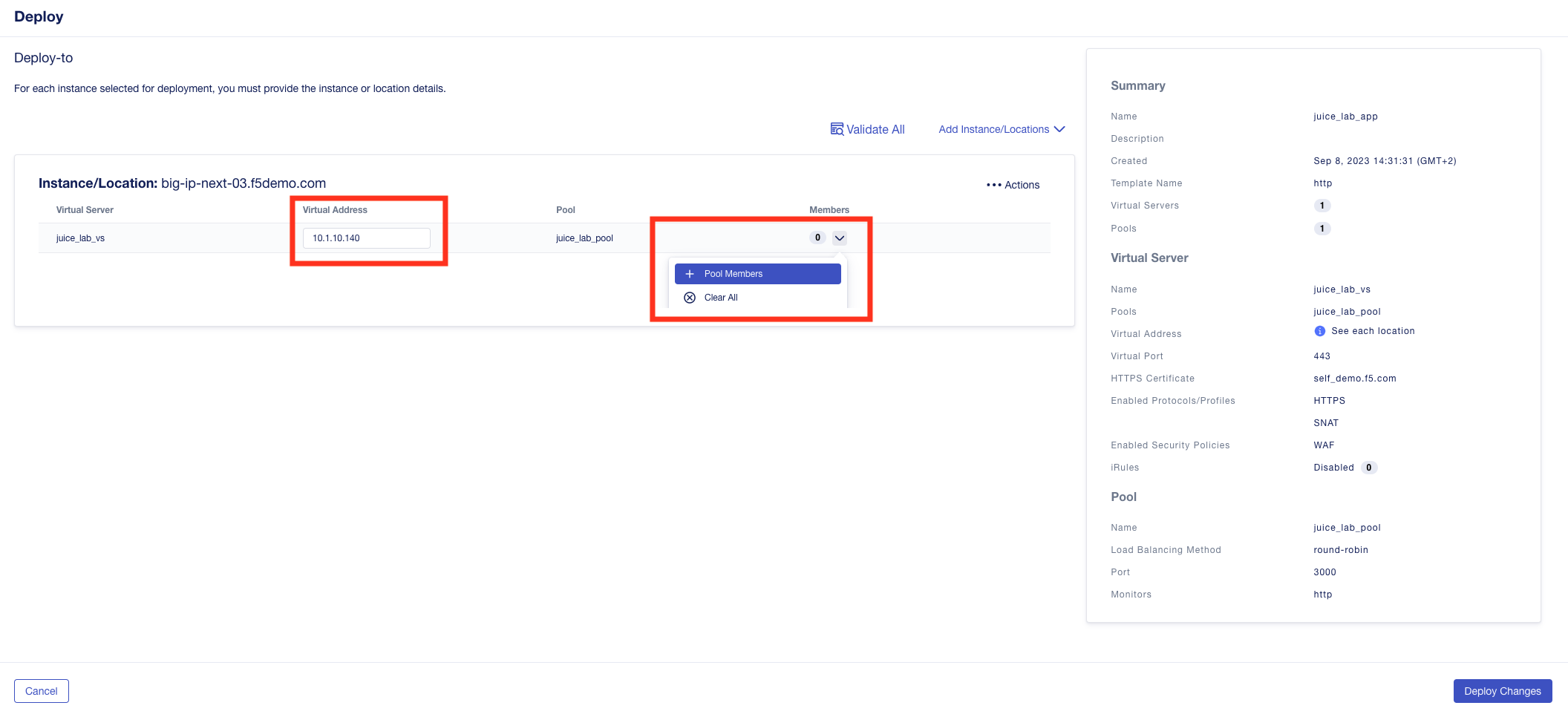This screenshot has height=717, width=1568.
Task: Click the WAF security policy value
Action: click(x=1324, y=445)
